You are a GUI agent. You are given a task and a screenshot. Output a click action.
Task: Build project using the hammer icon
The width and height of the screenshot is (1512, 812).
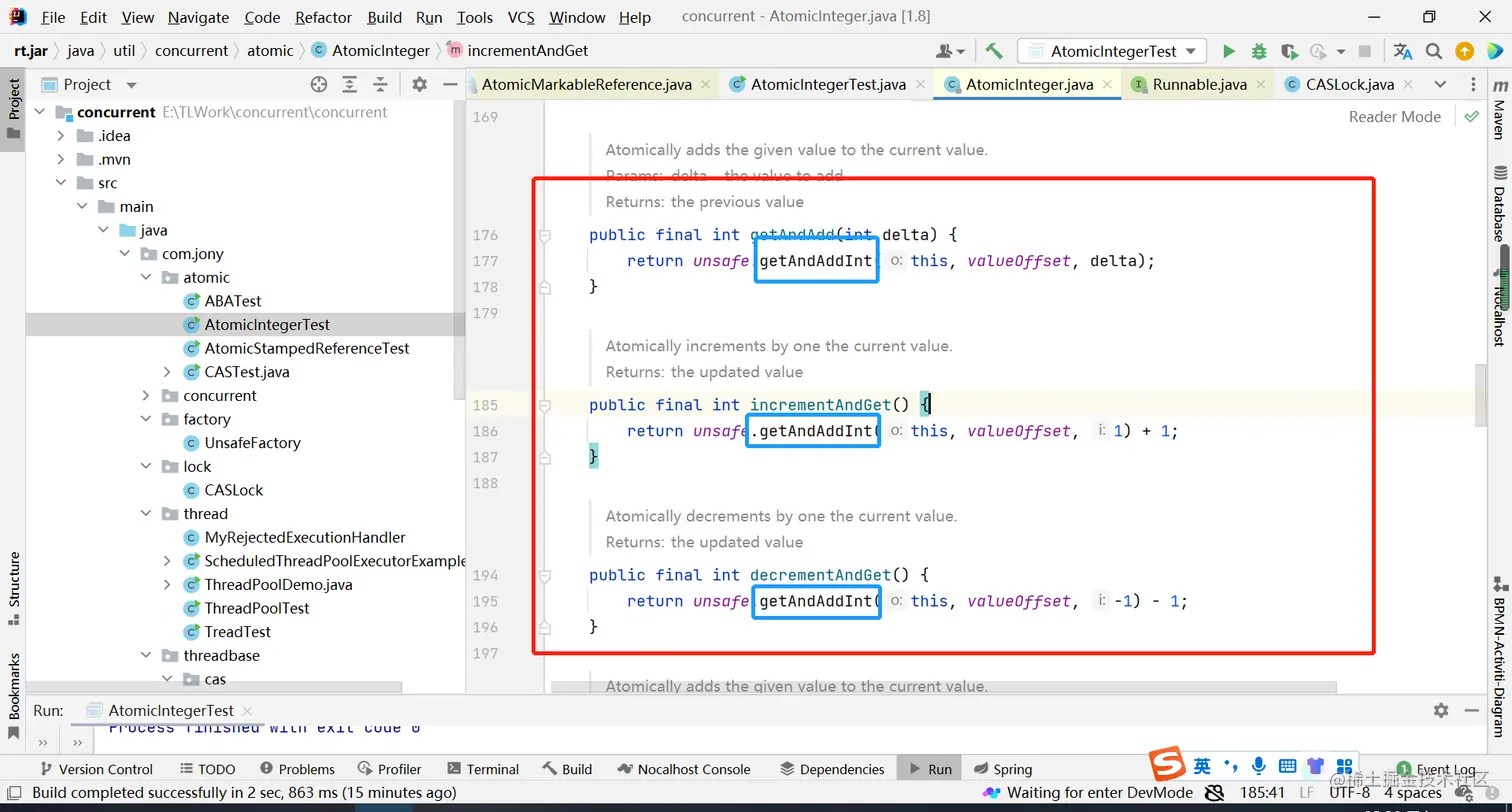(x=993, y=51)
